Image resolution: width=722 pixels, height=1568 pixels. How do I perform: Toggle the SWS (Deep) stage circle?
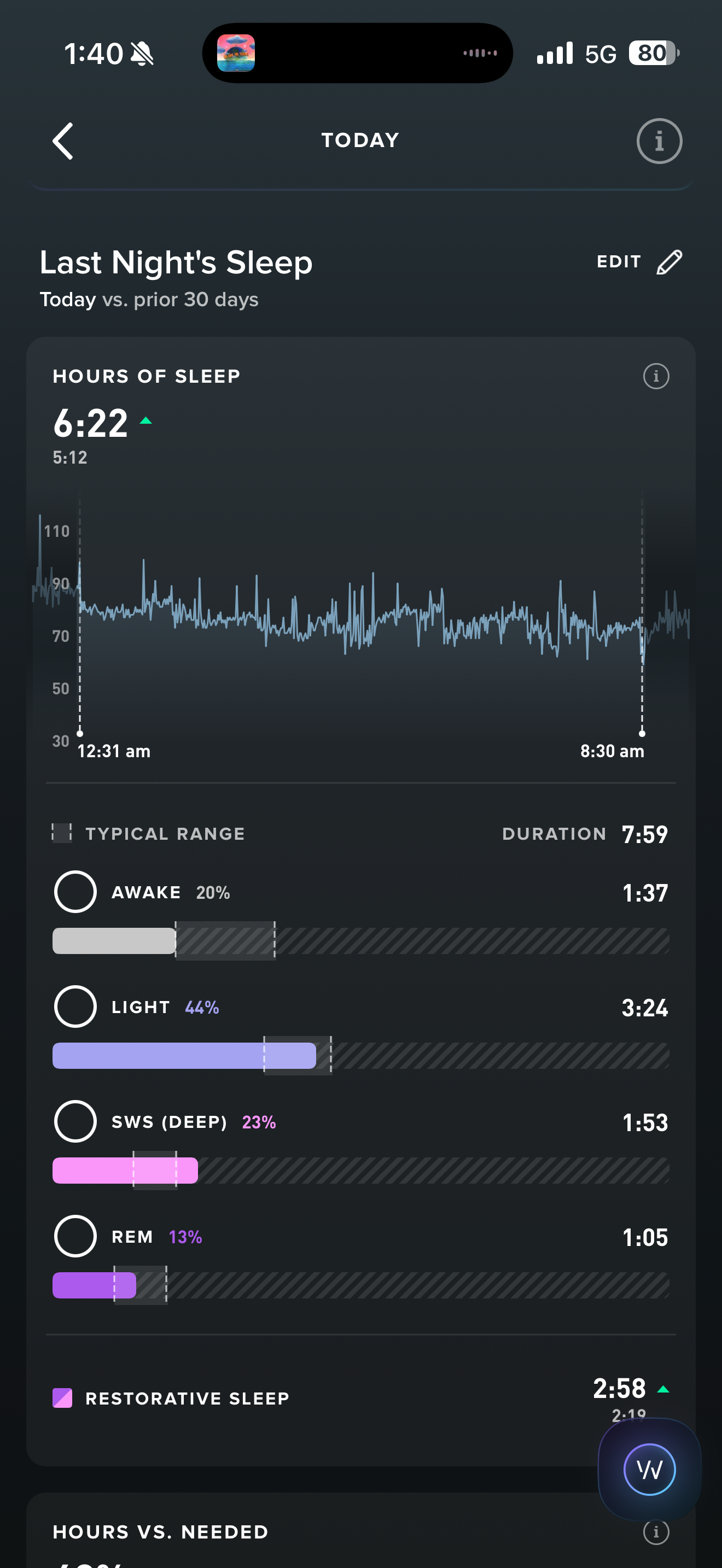(x=75, y=1121)
